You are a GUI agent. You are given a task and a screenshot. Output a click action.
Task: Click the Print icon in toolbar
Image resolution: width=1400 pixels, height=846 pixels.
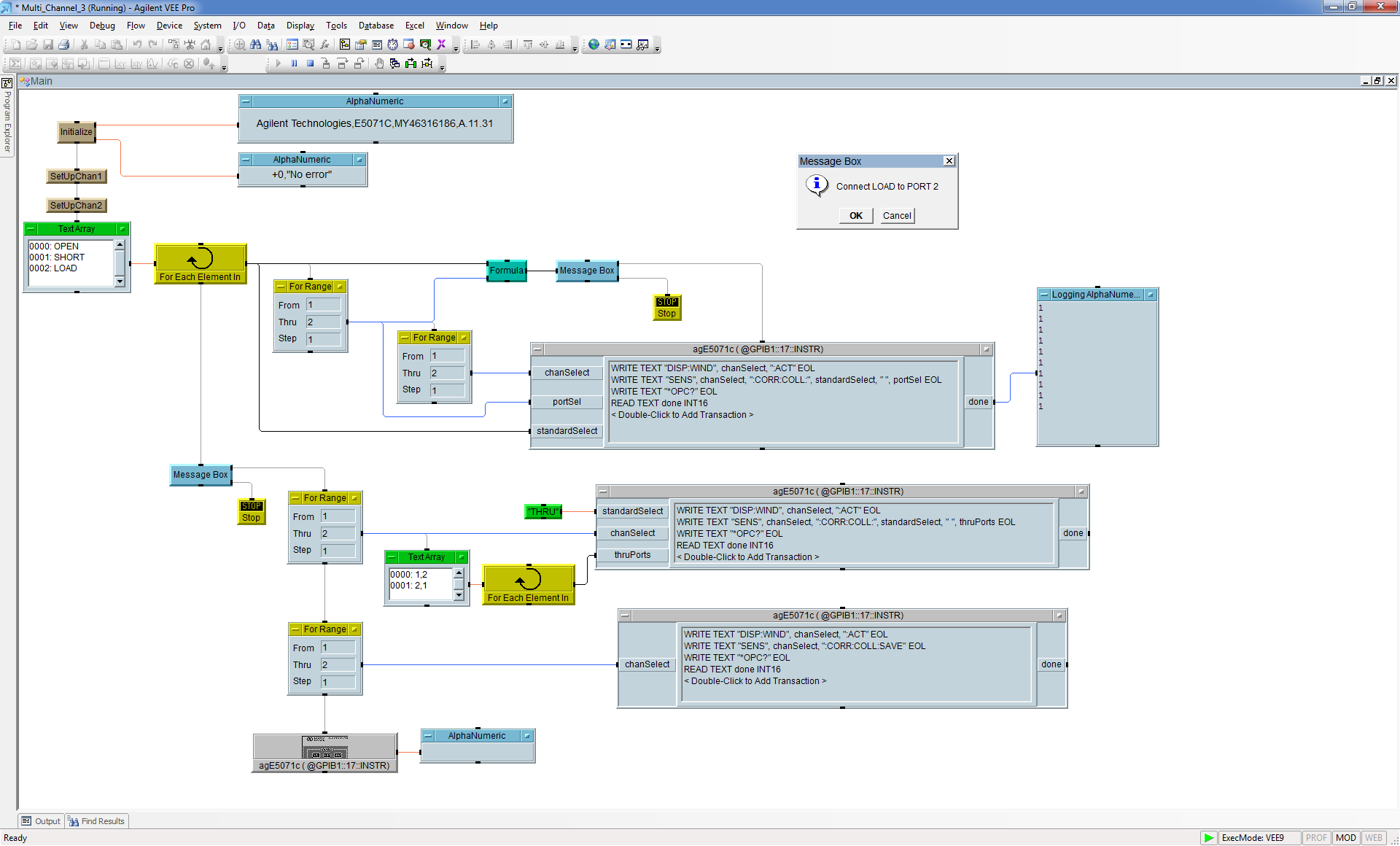pyautogui.click(x=64, y=44)
